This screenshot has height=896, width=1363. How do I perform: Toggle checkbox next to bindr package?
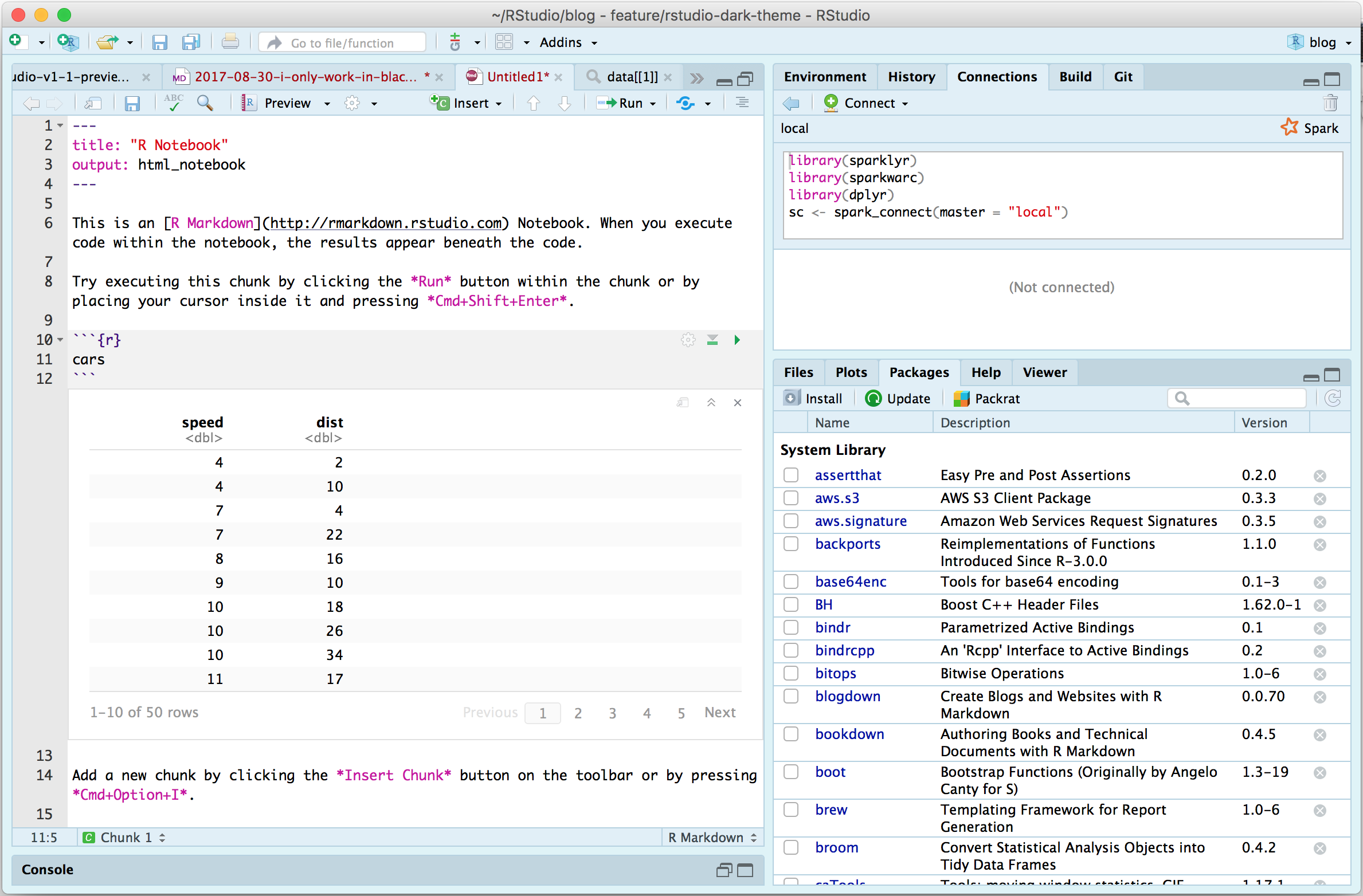tap(793, 627)
